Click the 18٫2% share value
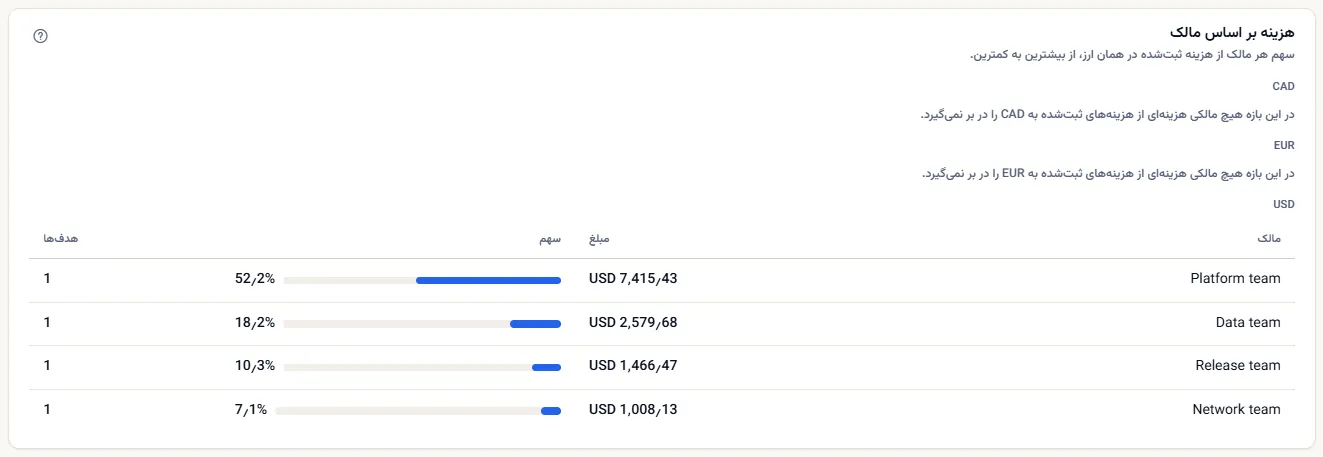The image size is (1323, 457). coord(255,323)
